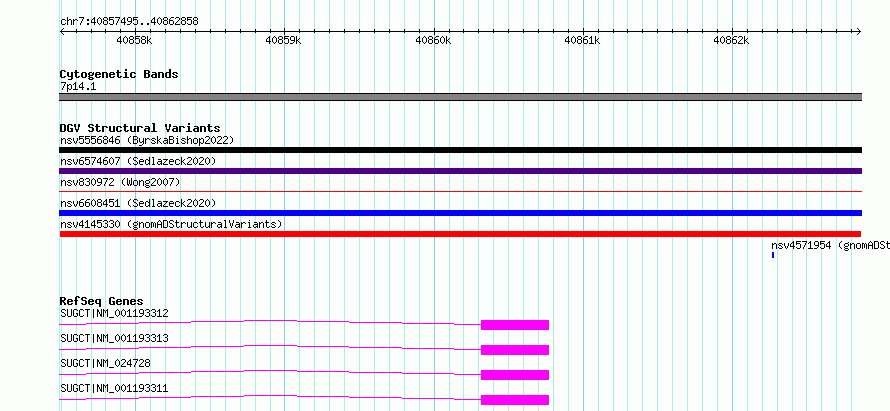Click the 40859k ruler position label

tap(283, 41)
